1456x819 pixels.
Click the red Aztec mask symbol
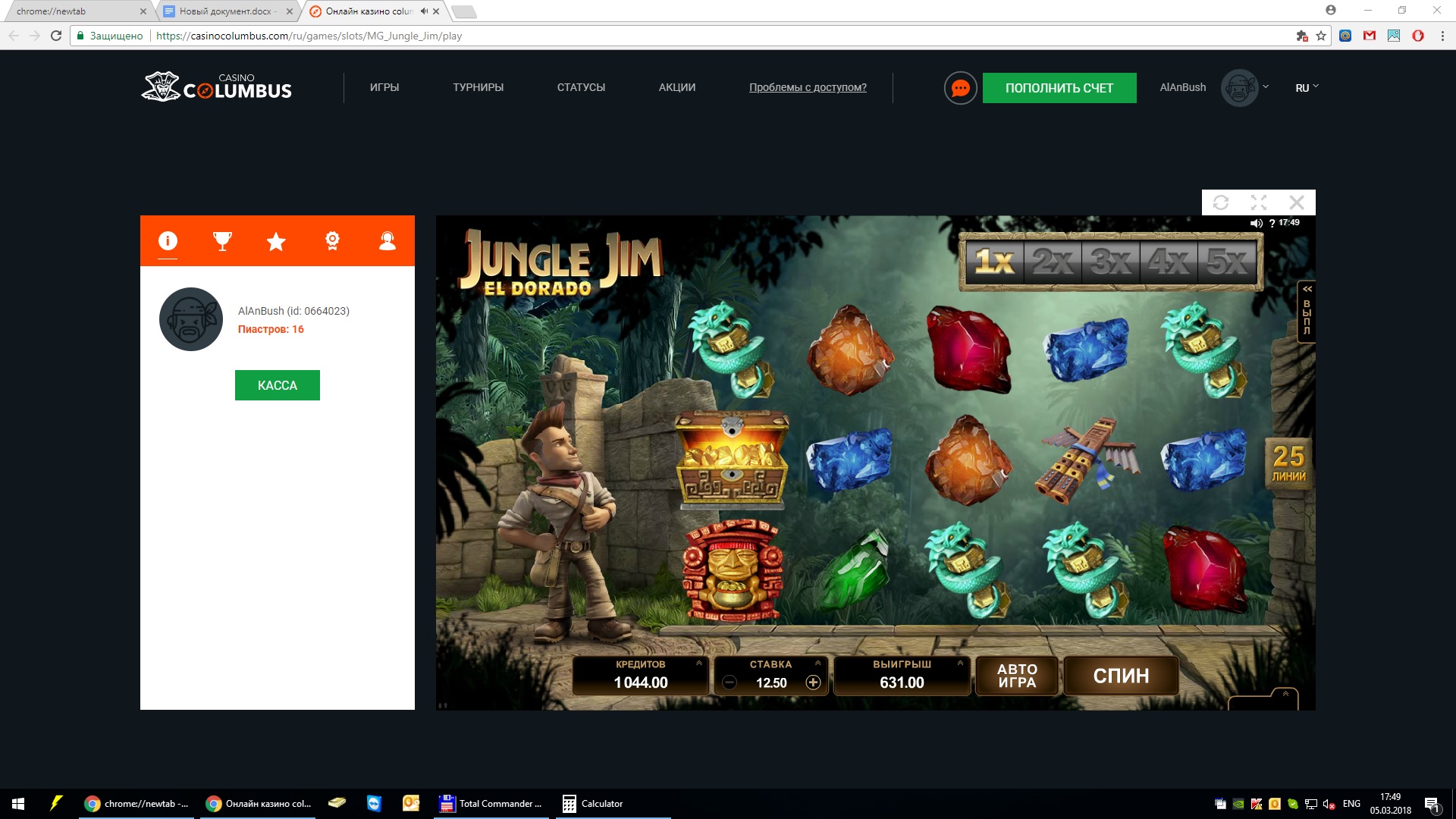[732, 570]
